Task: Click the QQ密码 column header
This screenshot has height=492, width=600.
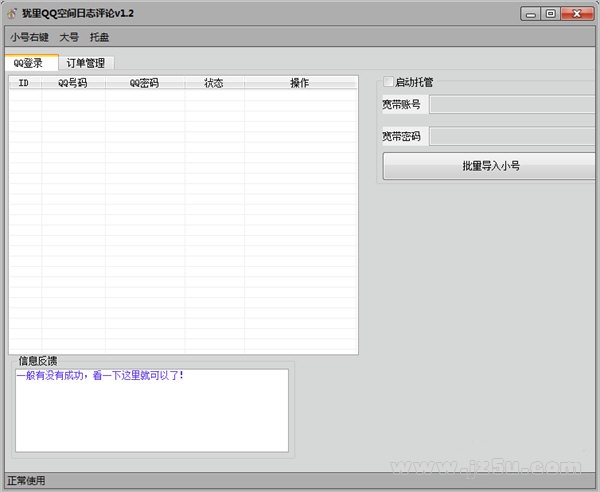Action: click(145, 83)
